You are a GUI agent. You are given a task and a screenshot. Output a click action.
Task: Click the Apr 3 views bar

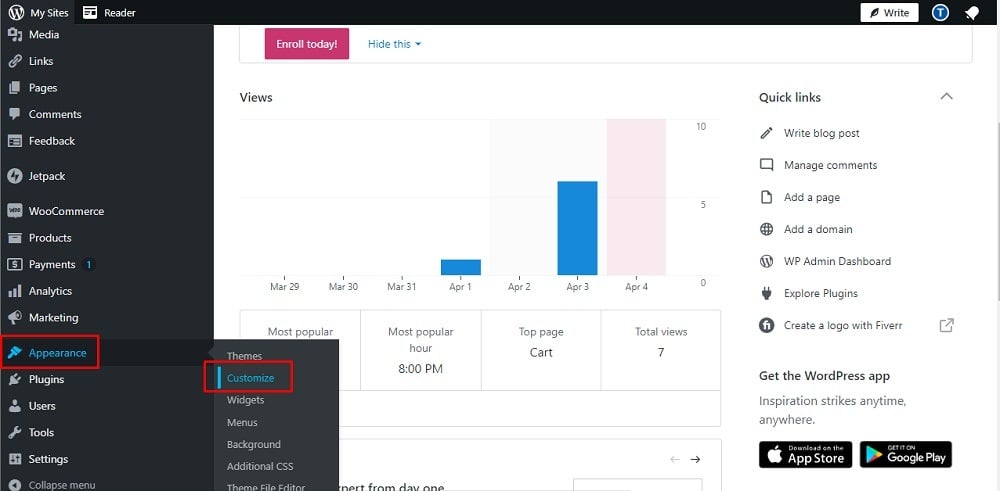[x=577, y=228]
